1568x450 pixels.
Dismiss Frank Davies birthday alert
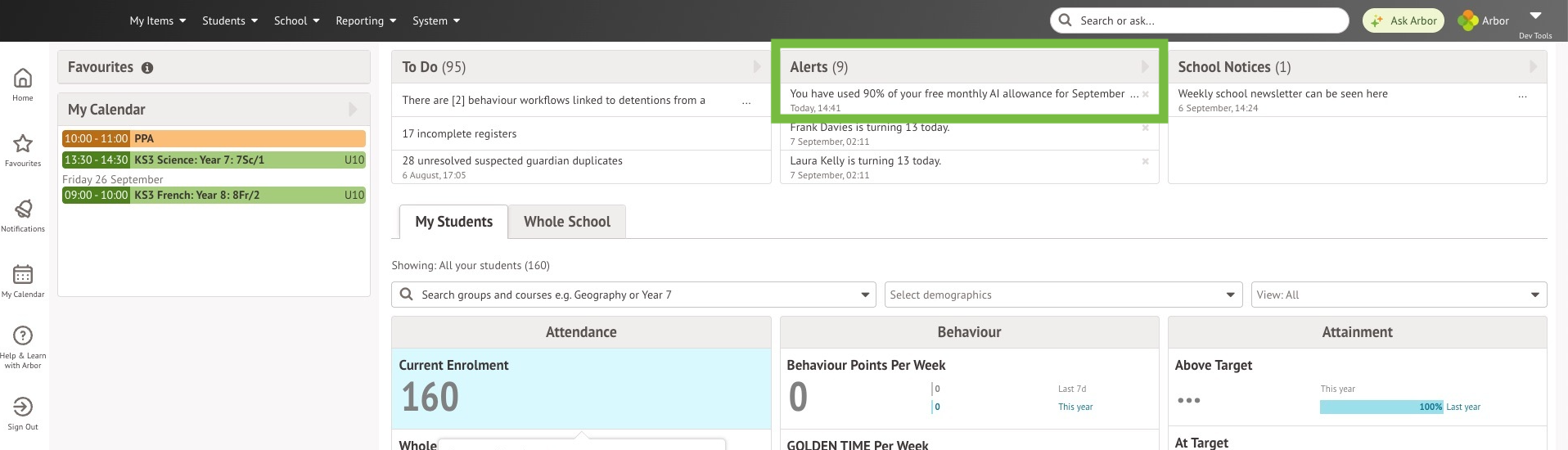[x=1145, y=128]
